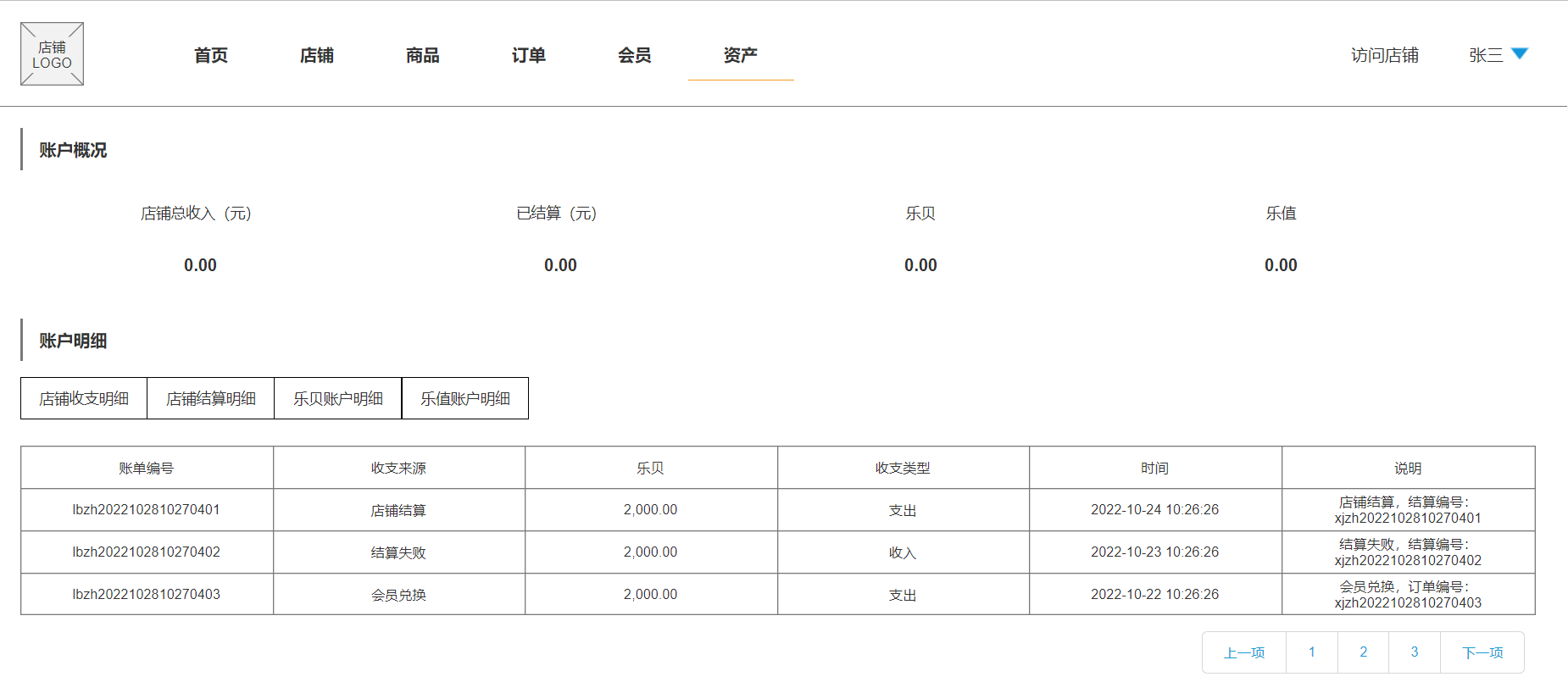This screenshot has width=1568, height=699.
Task: Switch to the 店铺结算明细 tab
Action: point(211,398)
